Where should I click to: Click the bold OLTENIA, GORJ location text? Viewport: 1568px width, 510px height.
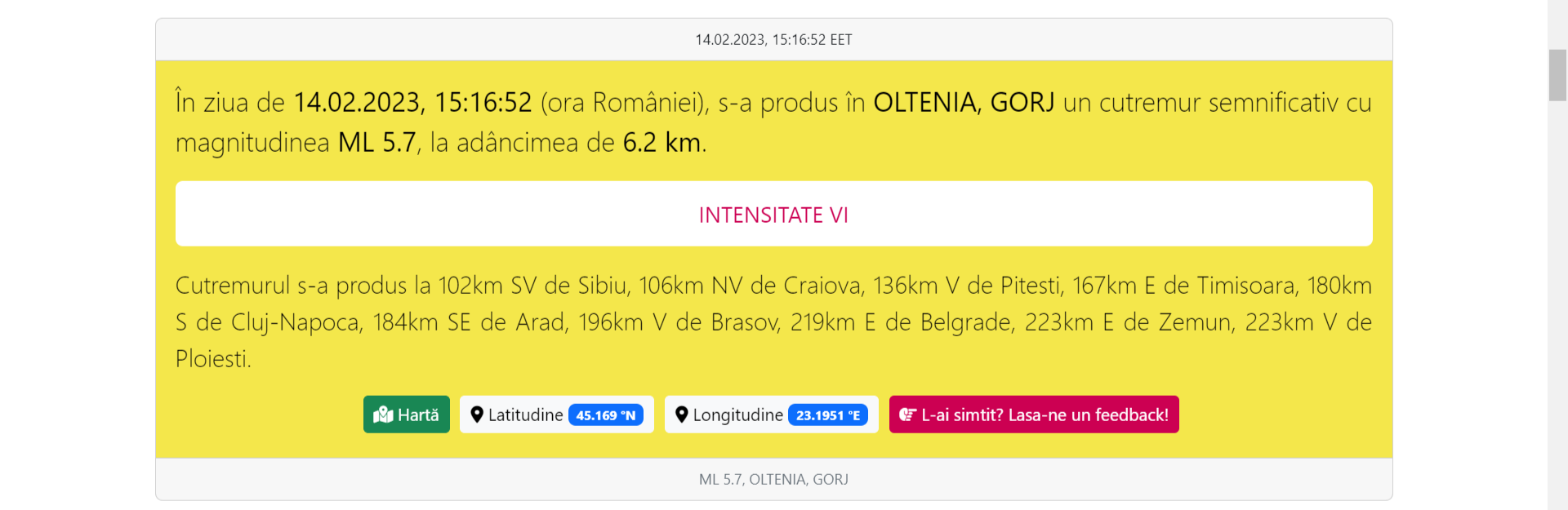coord(964,103)
